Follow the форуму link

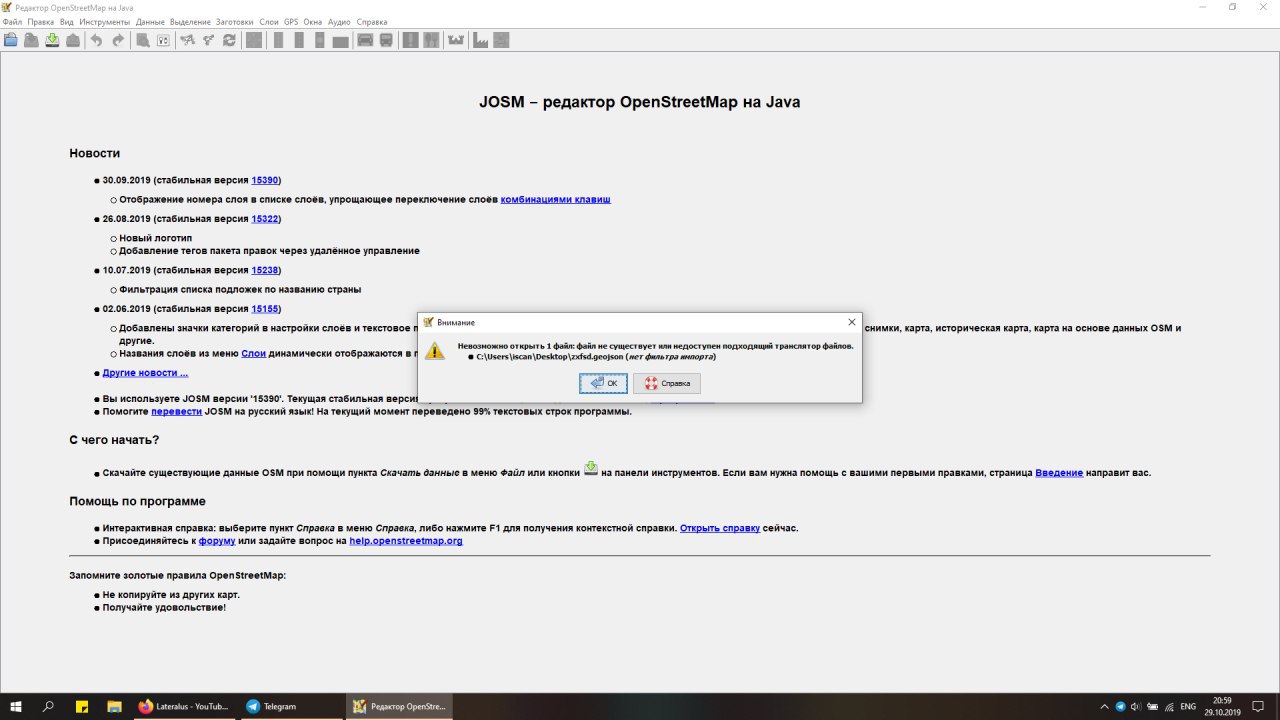coord(217,541)
